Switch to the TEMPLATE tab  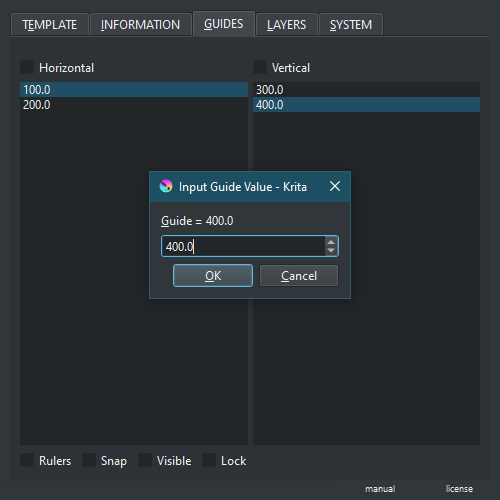click(x=50, y=24)
